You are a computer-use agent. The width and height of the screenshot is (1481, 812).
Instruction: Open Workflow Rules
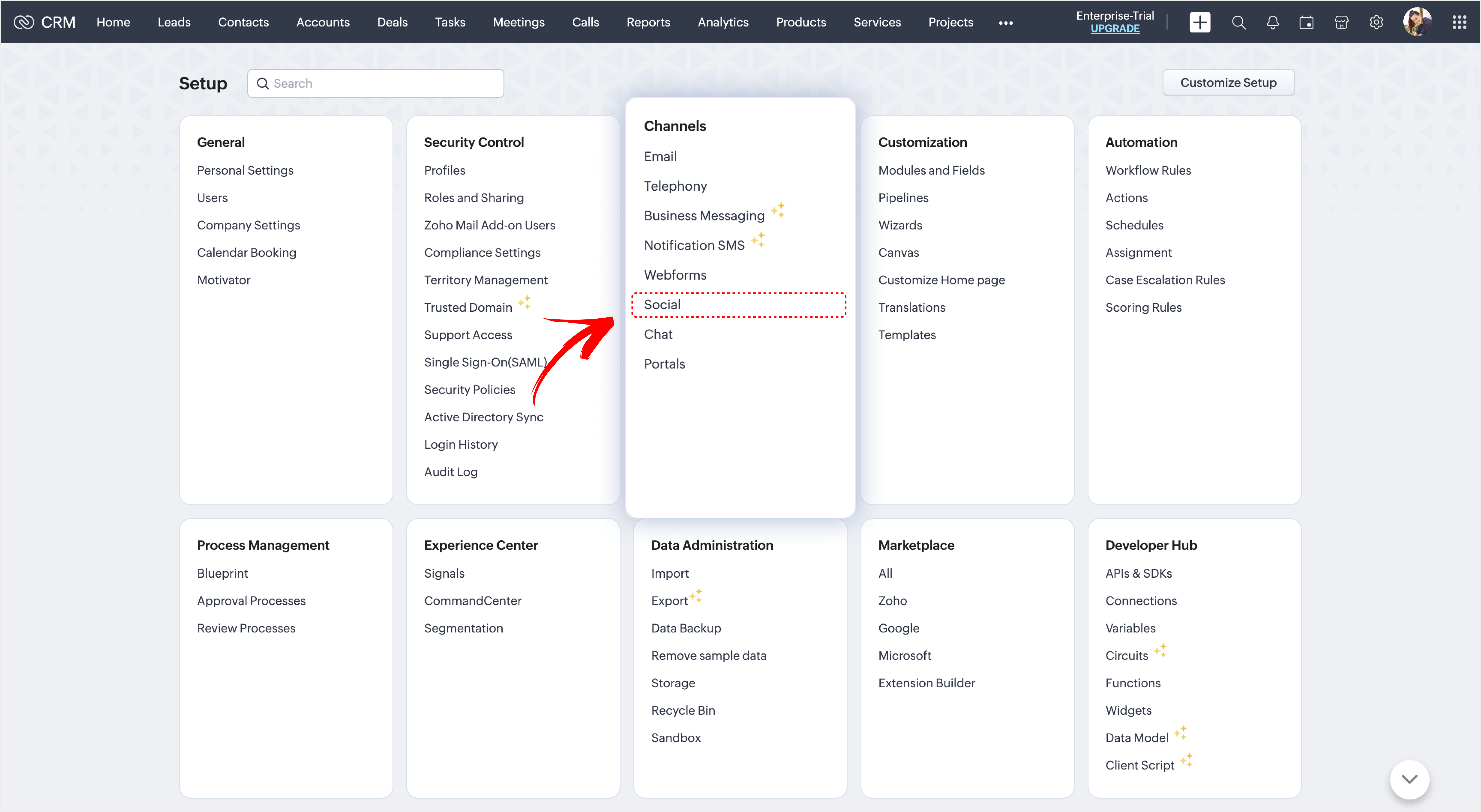(1148, 170)
